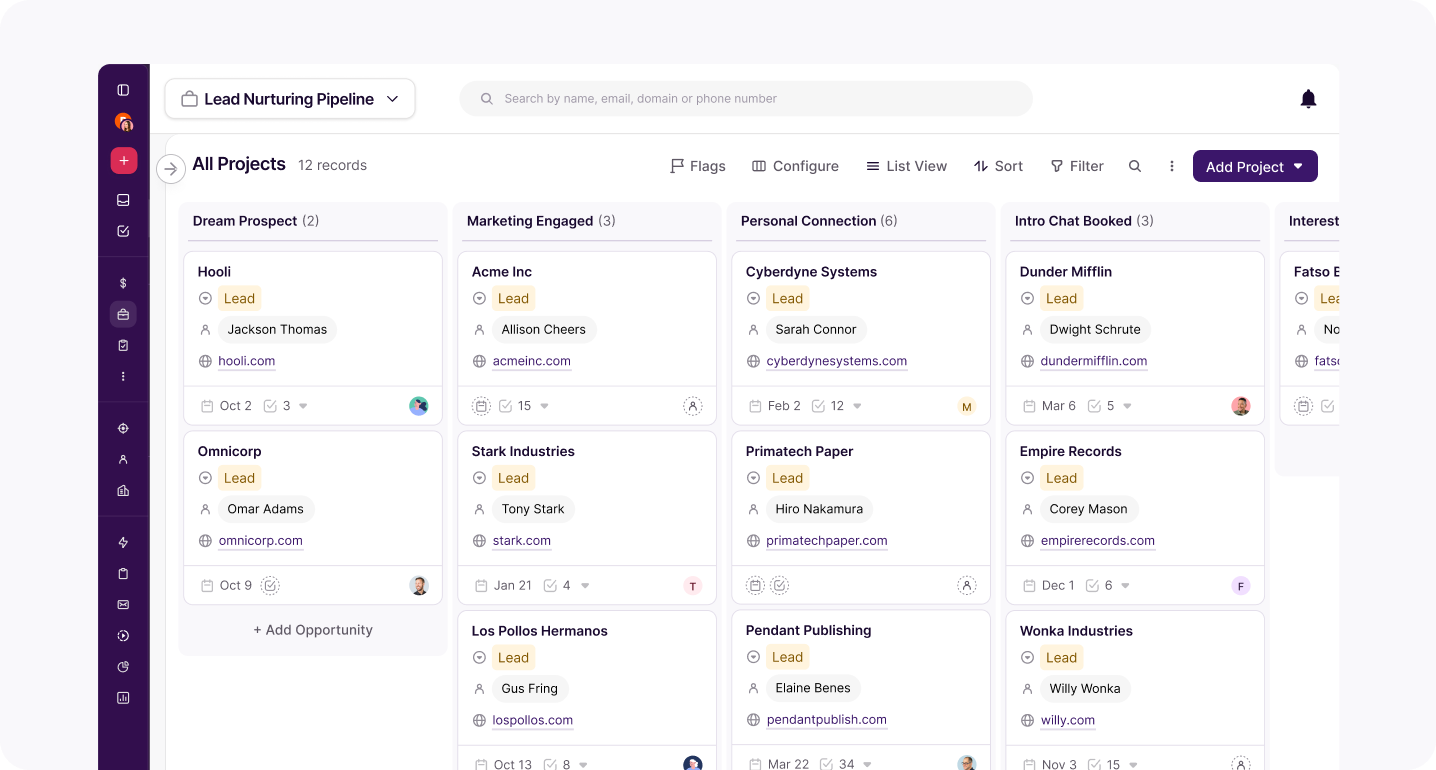
Task: Click the F avatar on Empire Records card
Action: [x=1241, y=586]
